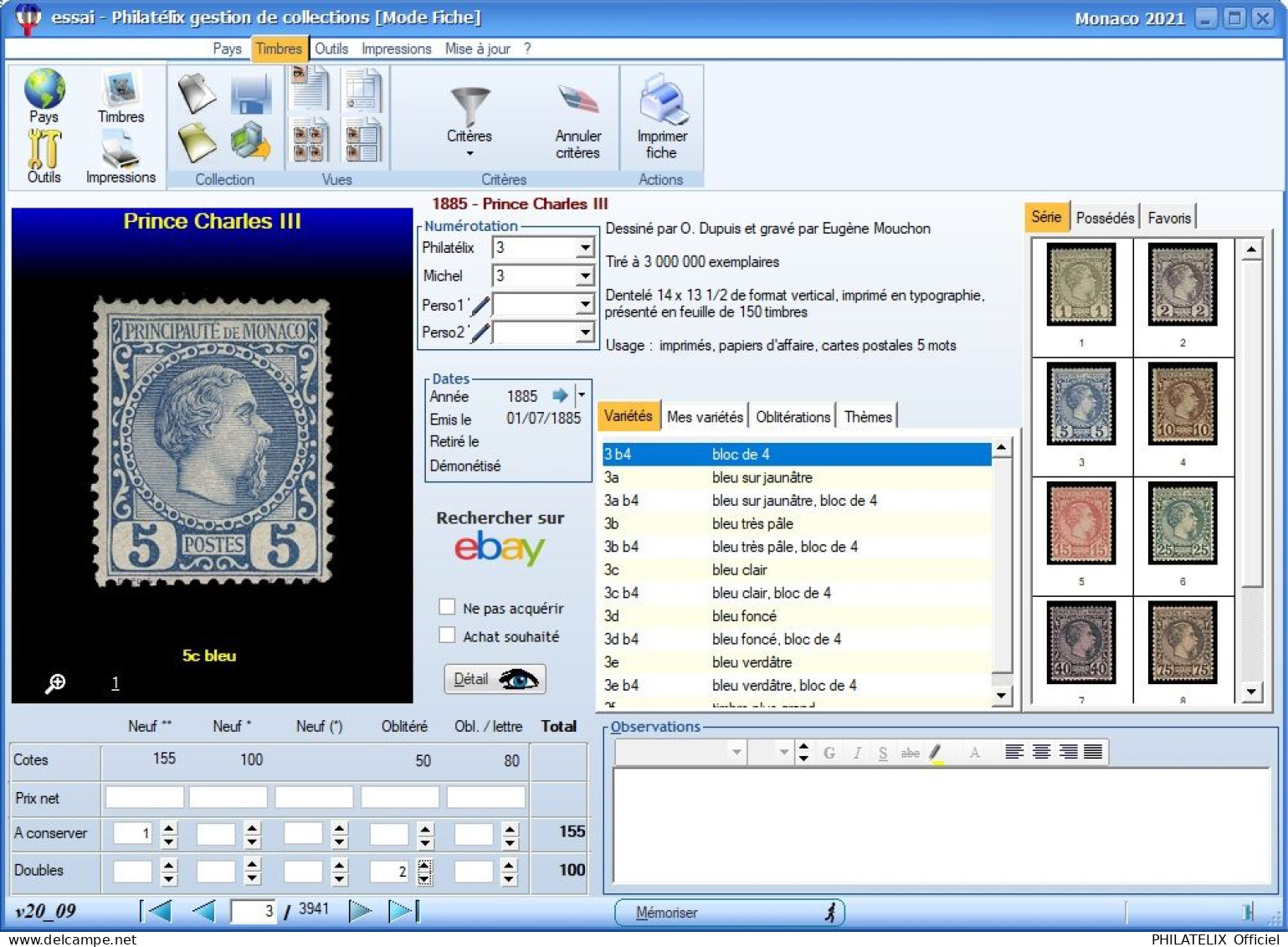1288x947 pixels.
Task: Open the Timbres stamp icon
Action: tap(121, 90)
